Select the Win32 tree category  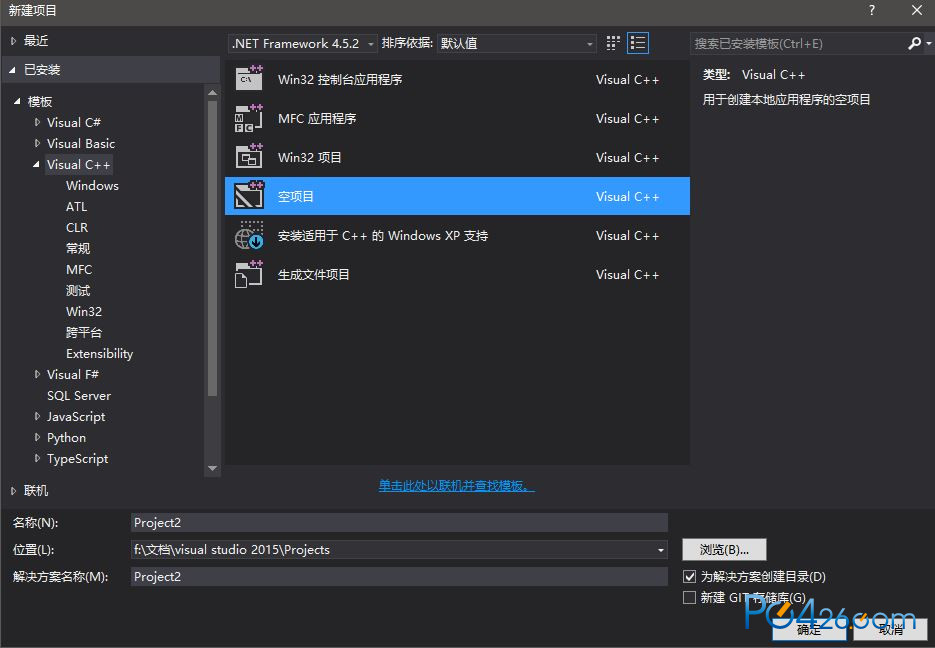coord(84,311)
